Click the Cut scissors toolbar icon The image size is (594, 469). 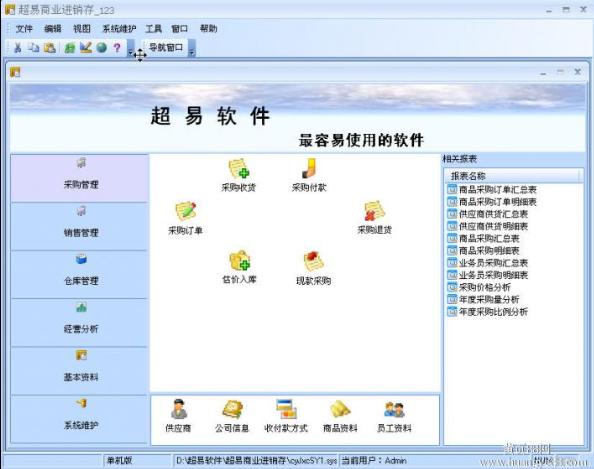point(17,48)
